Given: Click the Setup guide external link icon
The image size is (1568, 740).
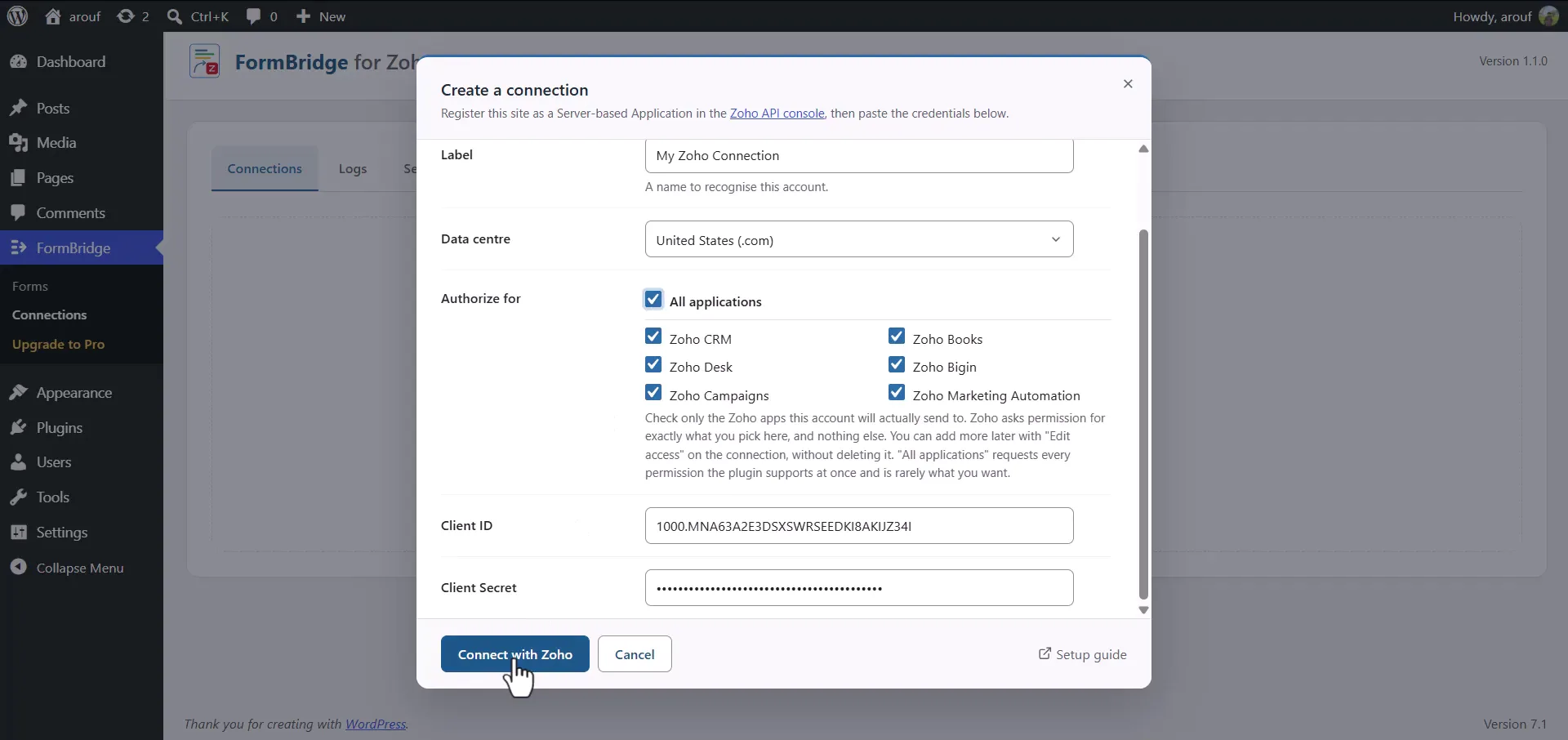Looking at the screenshot, I should click(x=1045, y=653).
